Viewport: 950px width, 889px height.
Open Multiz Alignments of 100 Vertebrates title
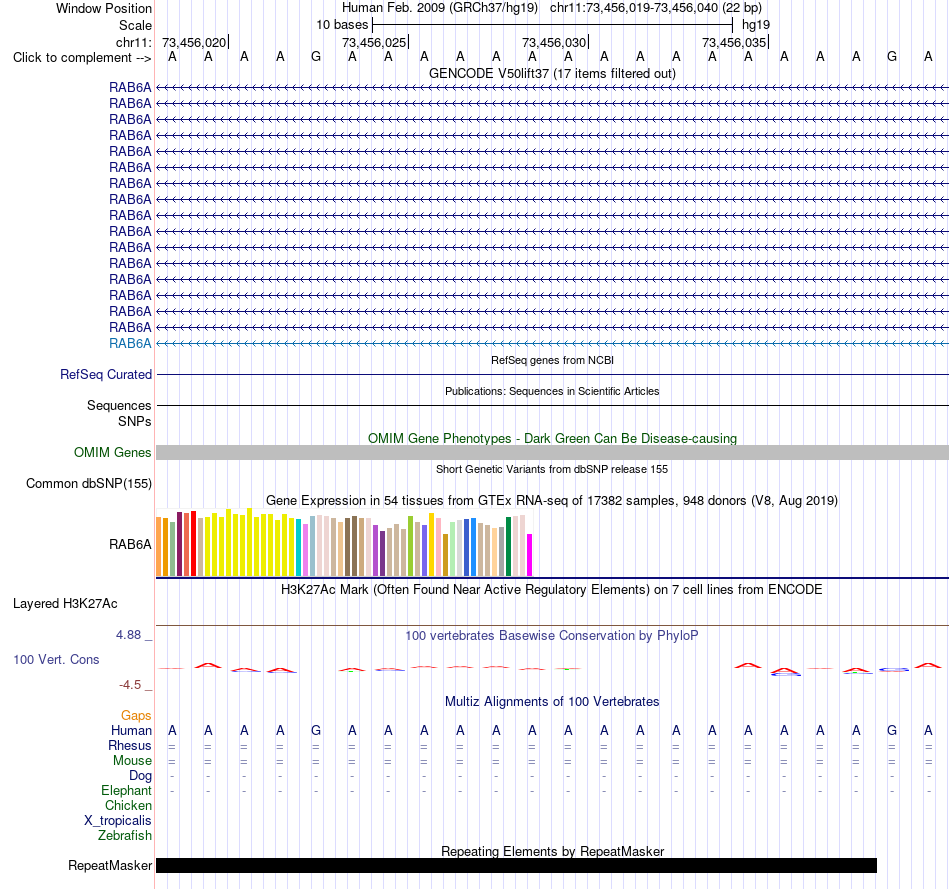552,702
